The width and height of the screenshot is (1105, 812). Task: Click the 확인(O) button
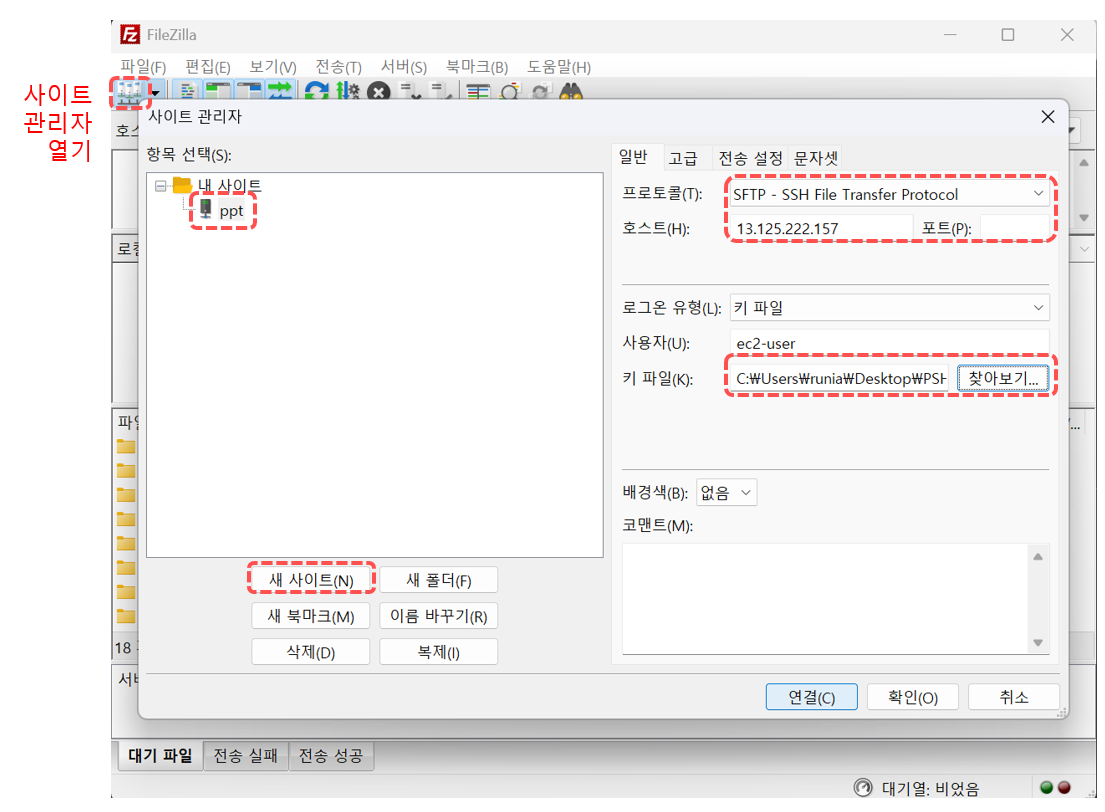point(913,696)
